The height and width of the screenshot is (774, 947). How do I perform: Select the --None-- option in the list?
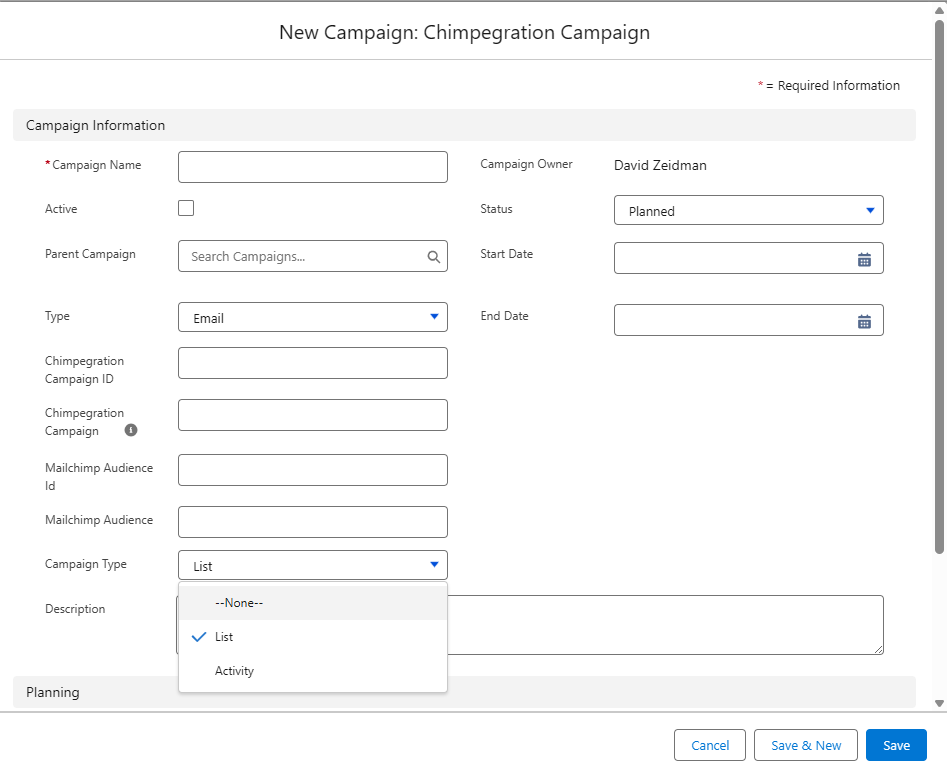point(312,603)
